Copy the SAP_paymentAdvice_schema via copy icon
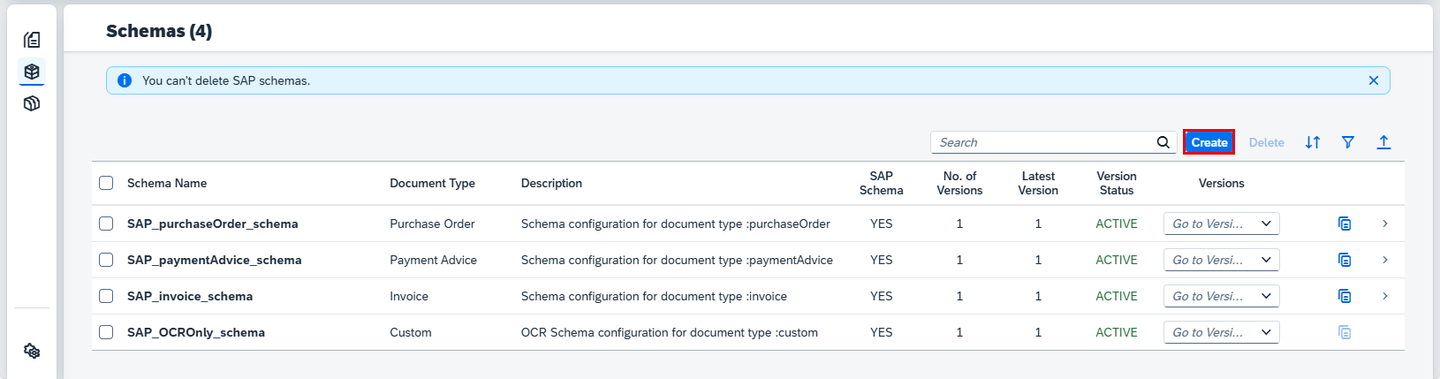This screenshot has width=1440, height=379. 1345,260
